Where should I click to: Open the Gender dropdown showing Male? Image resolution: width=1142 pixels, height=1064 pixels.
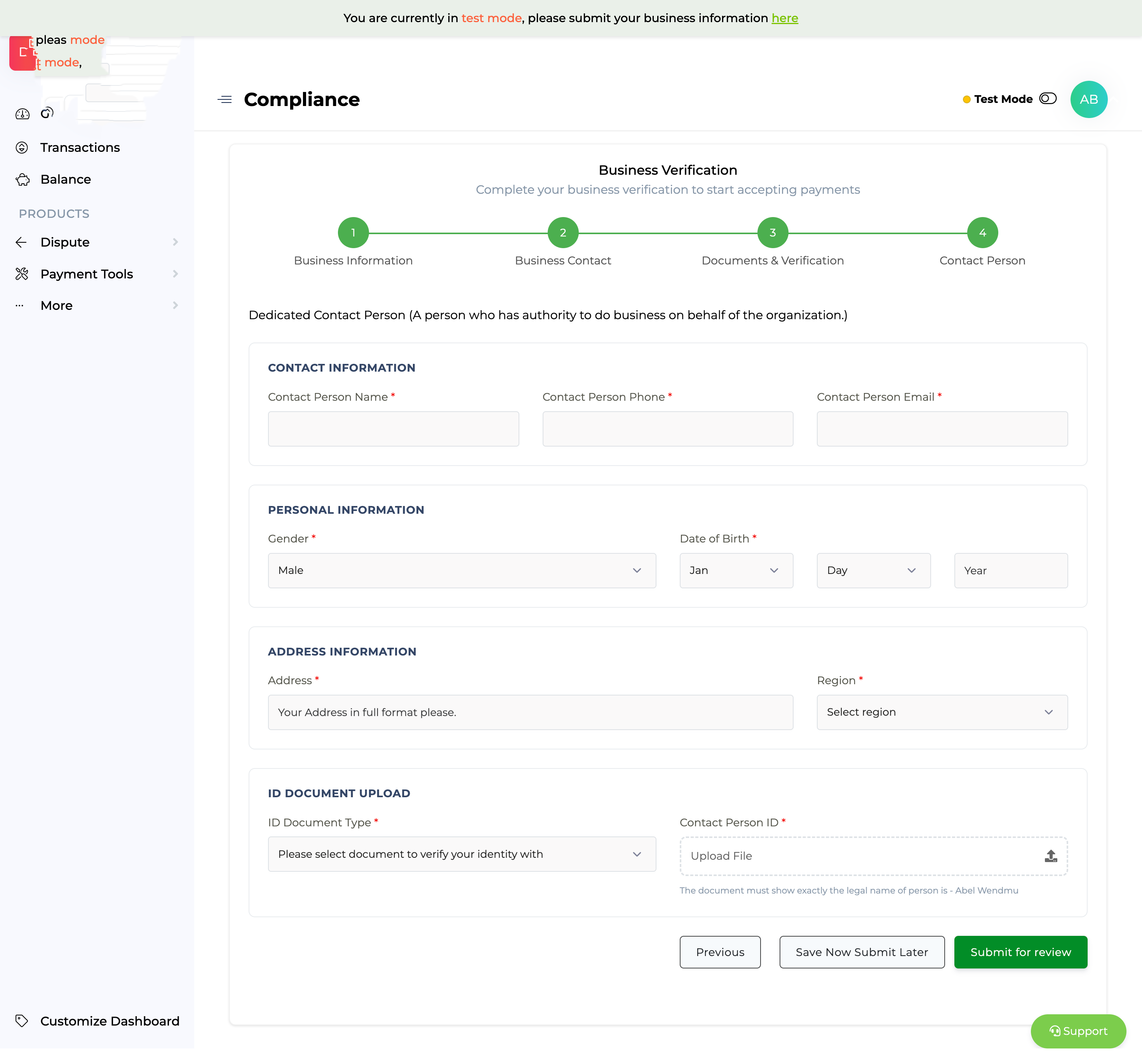(461, 570)
